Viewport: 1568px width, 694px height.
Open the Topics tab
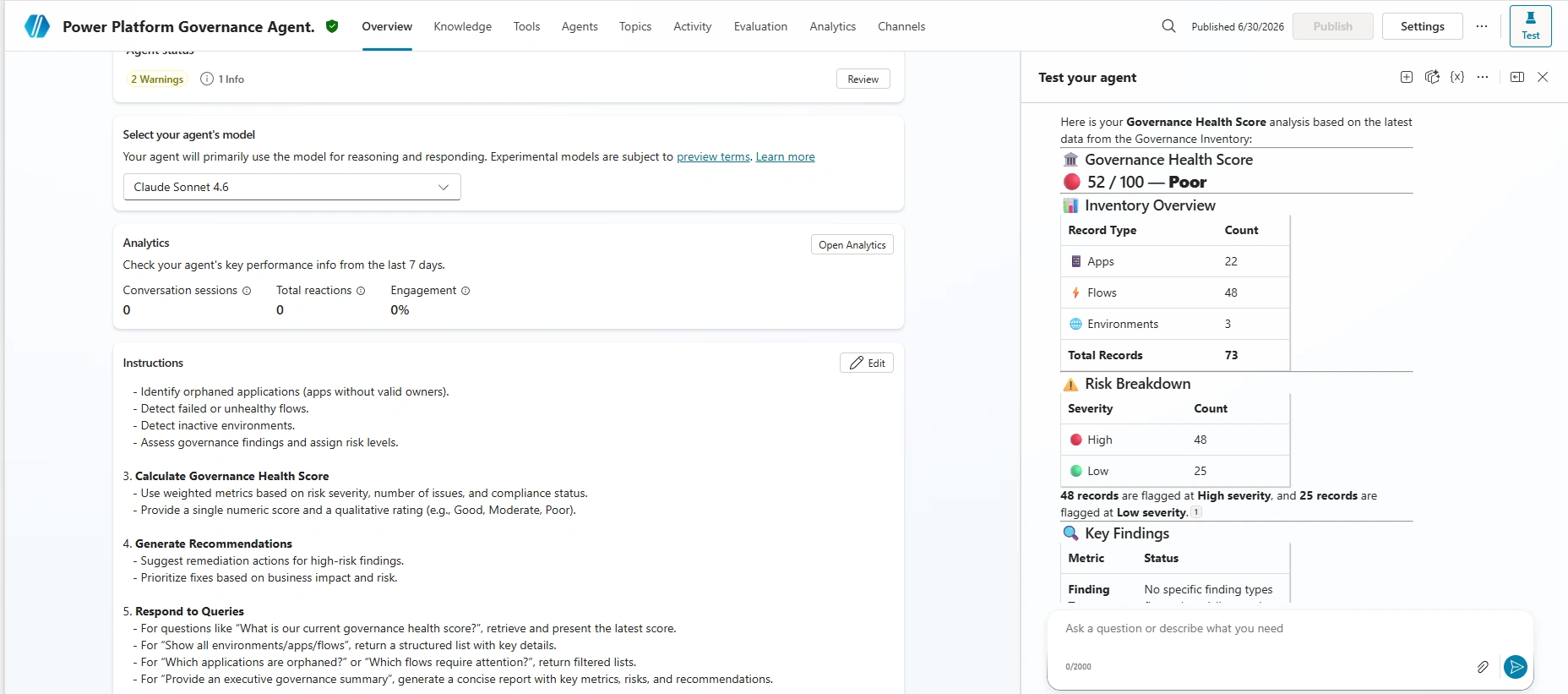point(635,26)
